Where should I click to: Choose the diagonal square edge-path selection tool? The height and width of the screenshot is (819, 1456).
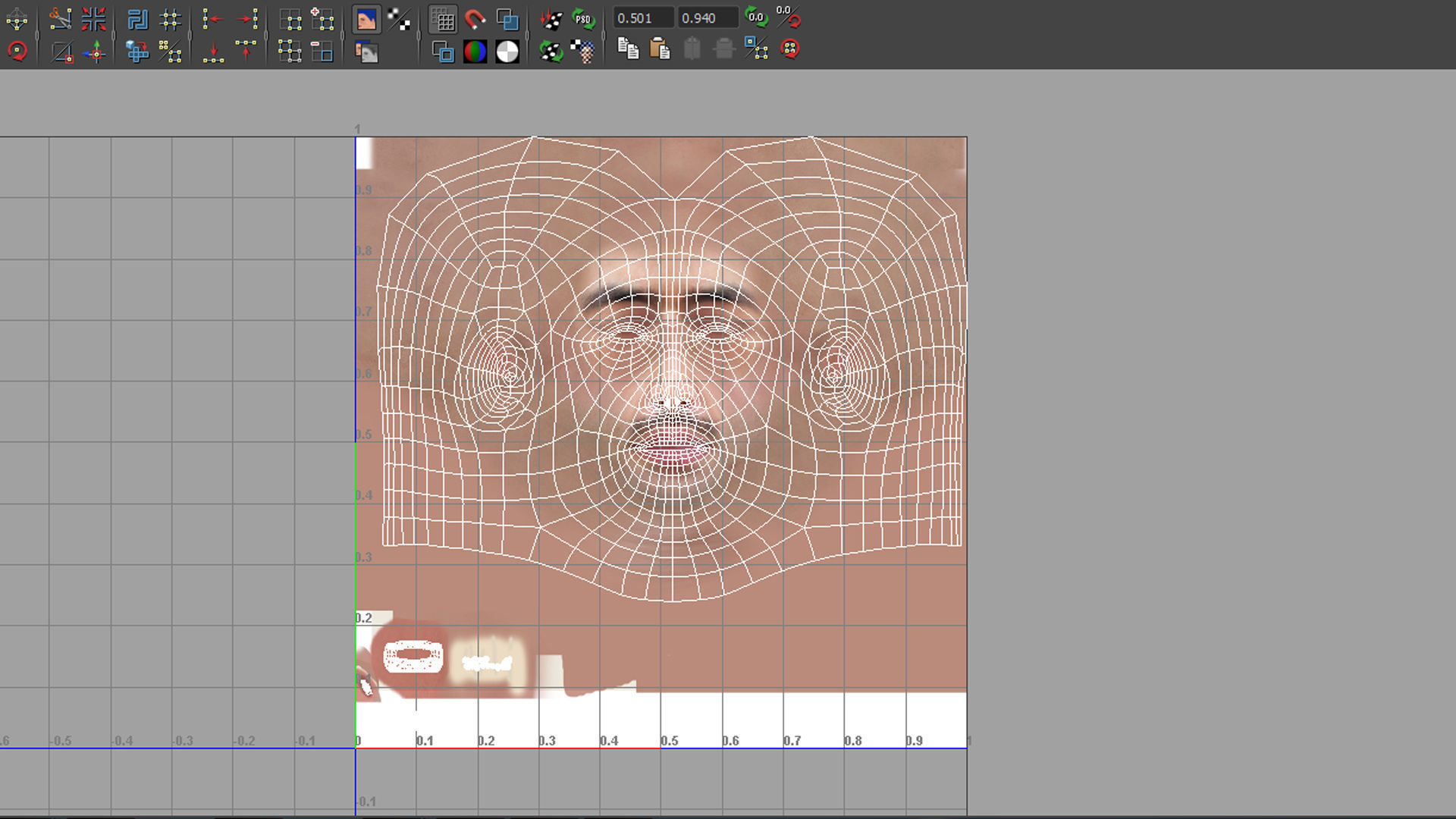click(61, 52)
